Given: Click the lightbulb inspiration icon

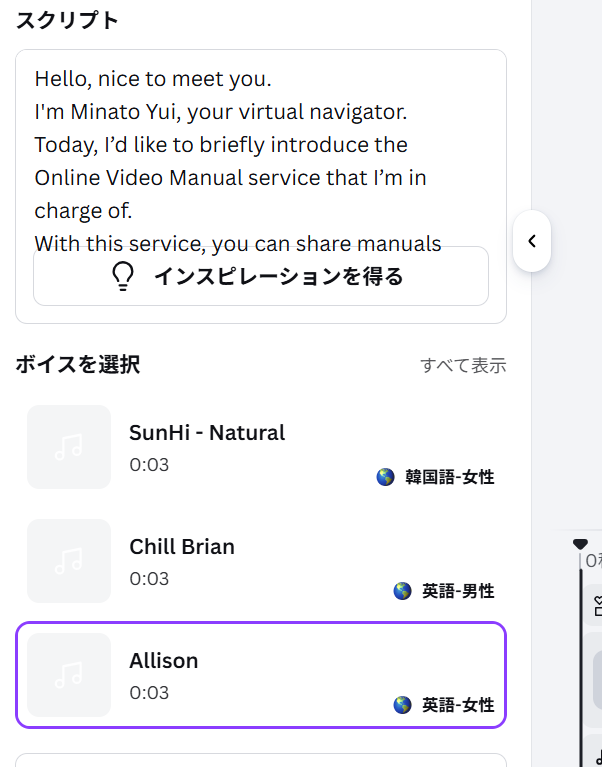Looking at the screenshot, I should tap(123, 276).
